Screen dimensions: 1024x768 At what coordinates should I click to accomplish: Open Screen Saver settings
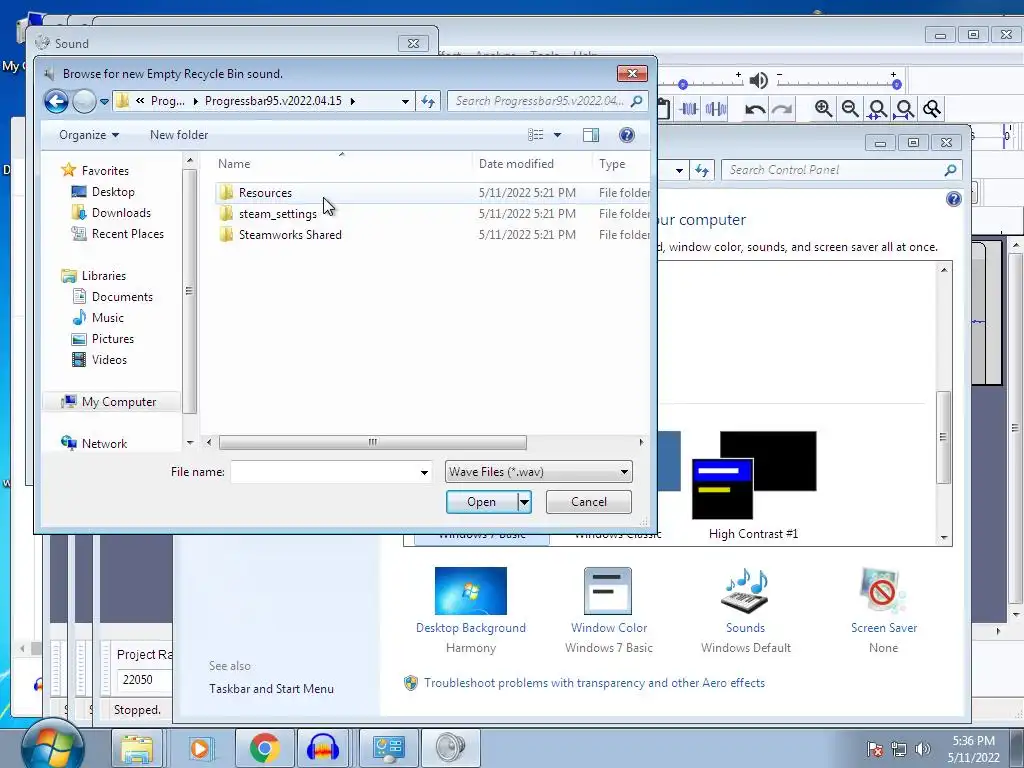point(883,609)
